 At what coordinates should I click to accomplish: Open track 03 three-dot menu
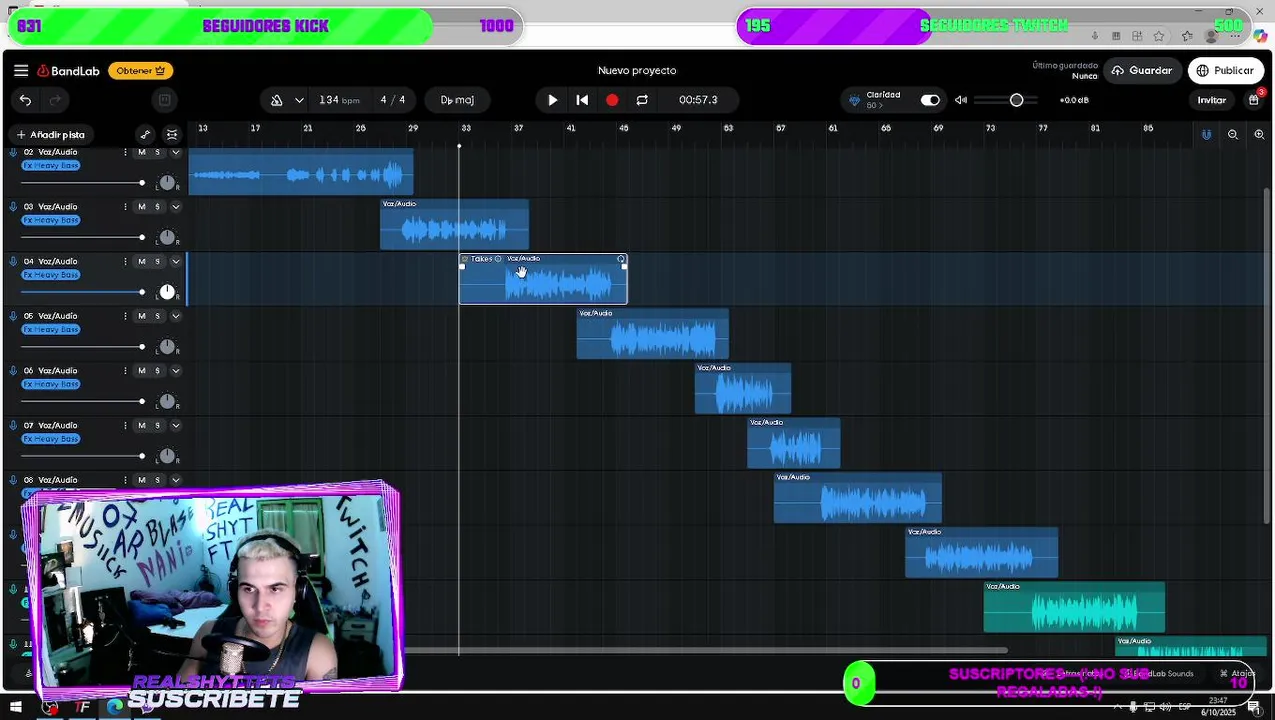point(125,207)
